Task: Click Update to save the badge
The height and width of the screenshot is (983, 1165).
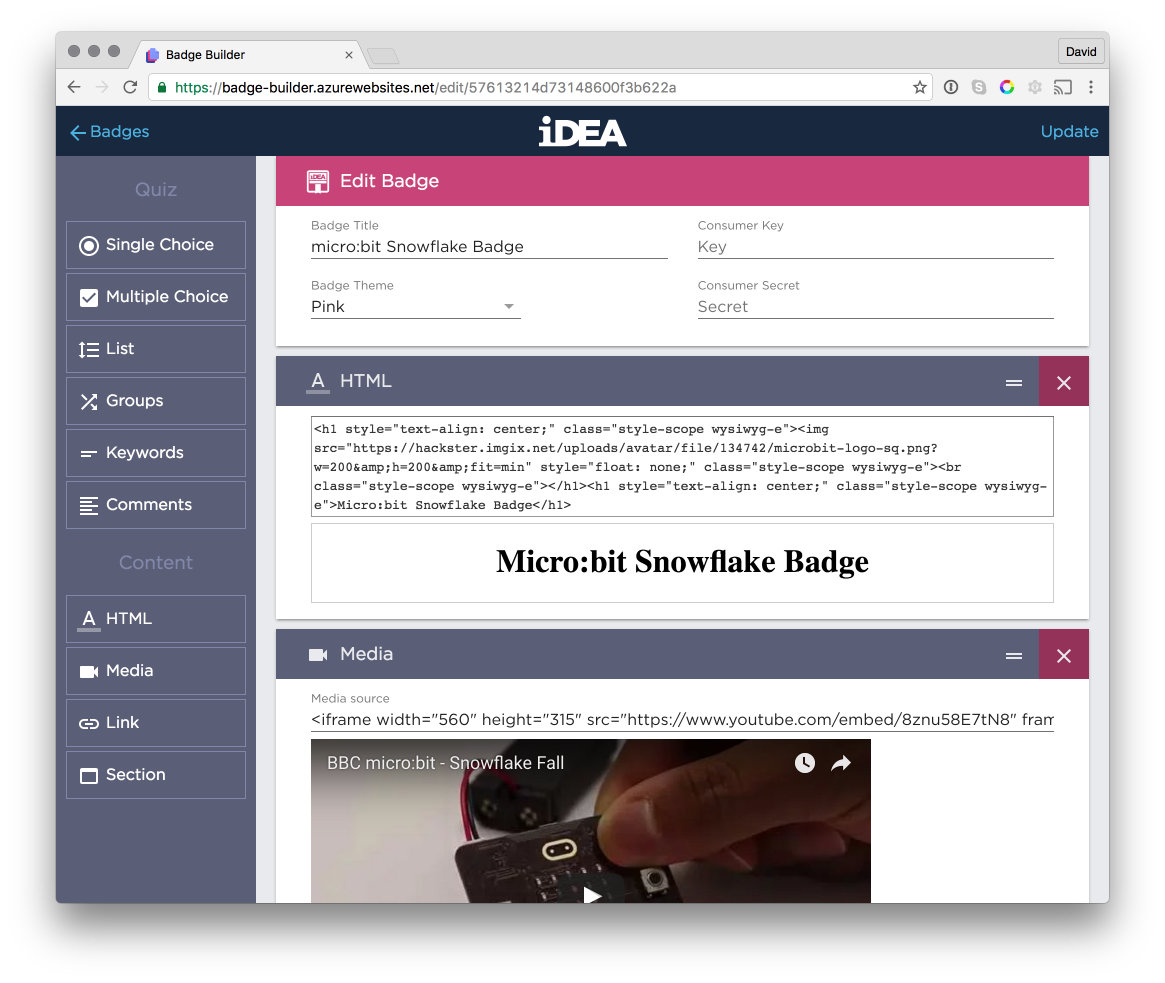Action: (1069, 132)
